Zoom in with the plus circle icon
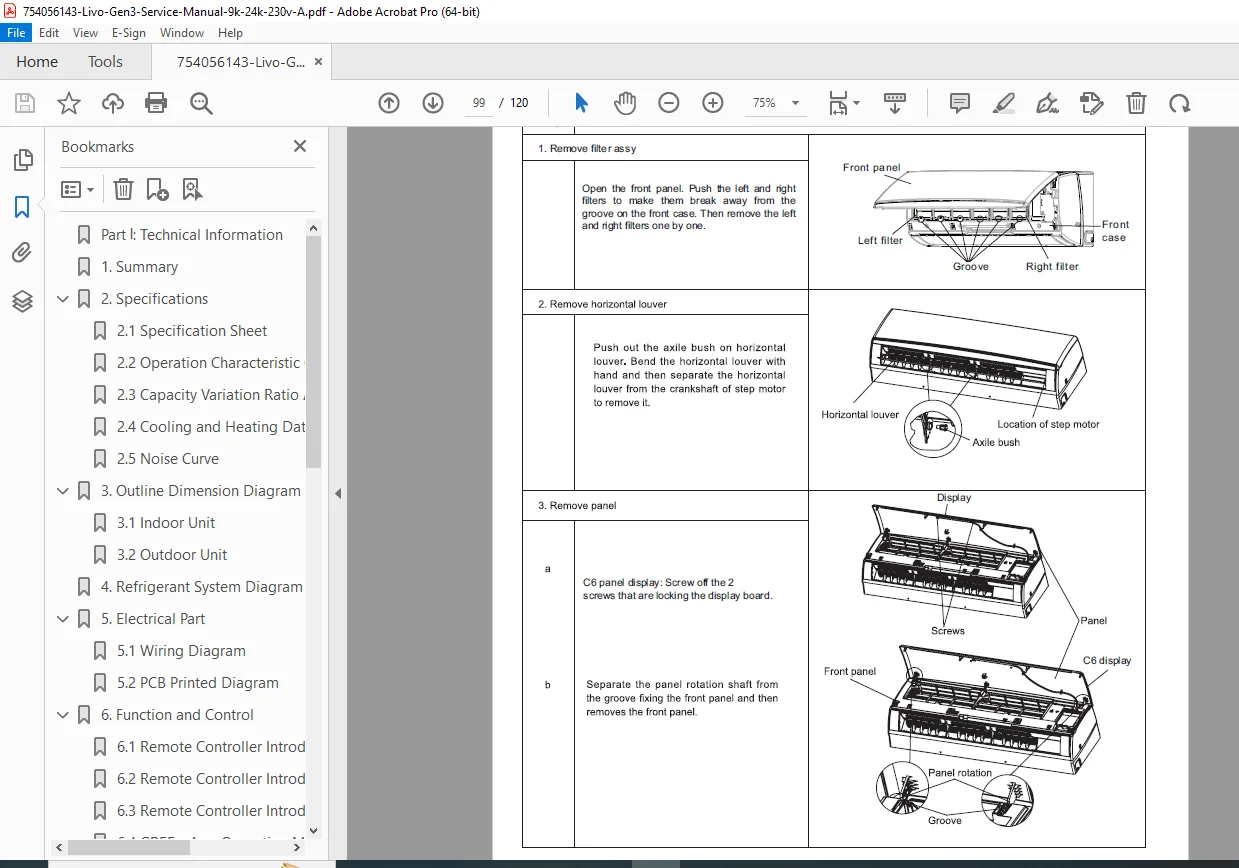Screen dimensions: 1239x868 (x=713, y=103)
